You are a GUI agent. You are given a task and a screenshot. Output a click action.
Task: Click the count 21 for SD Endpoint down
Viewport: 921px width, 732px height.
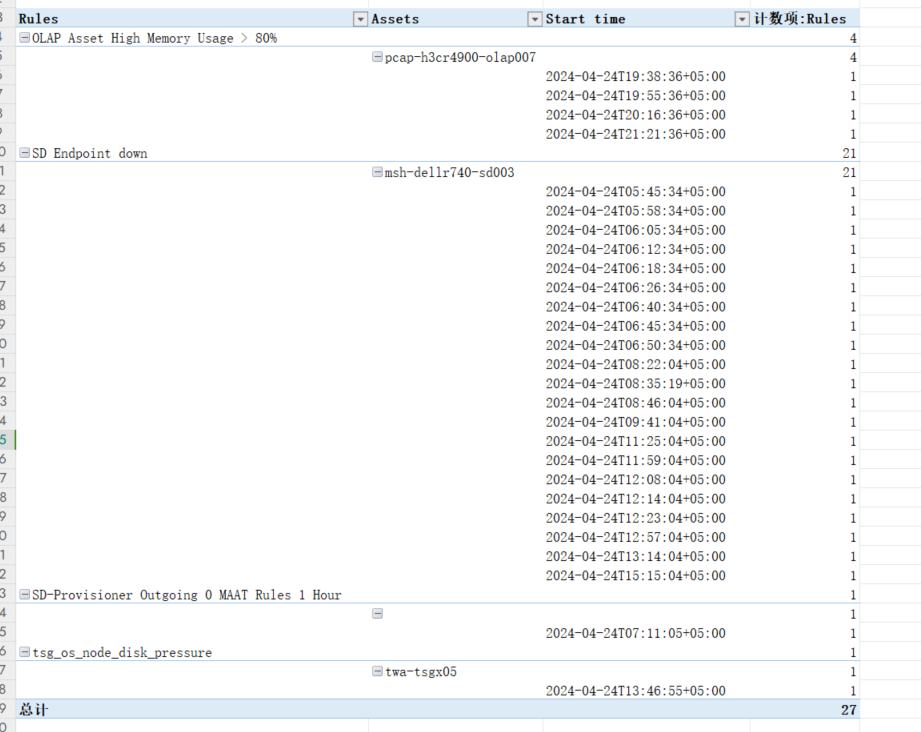[848, 153]
